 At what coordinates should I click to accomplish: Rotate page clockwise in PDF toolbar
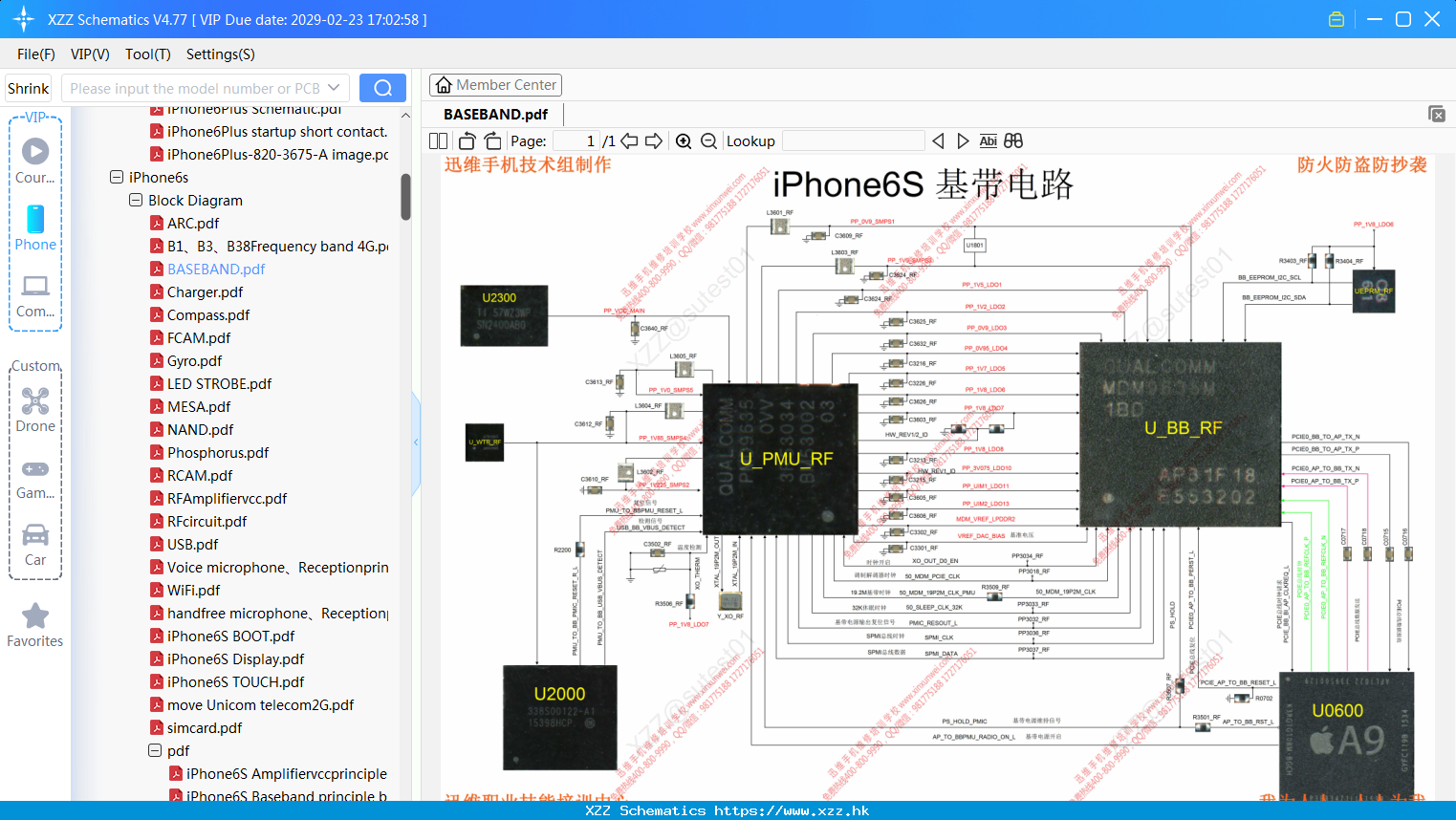click(492, 140)
